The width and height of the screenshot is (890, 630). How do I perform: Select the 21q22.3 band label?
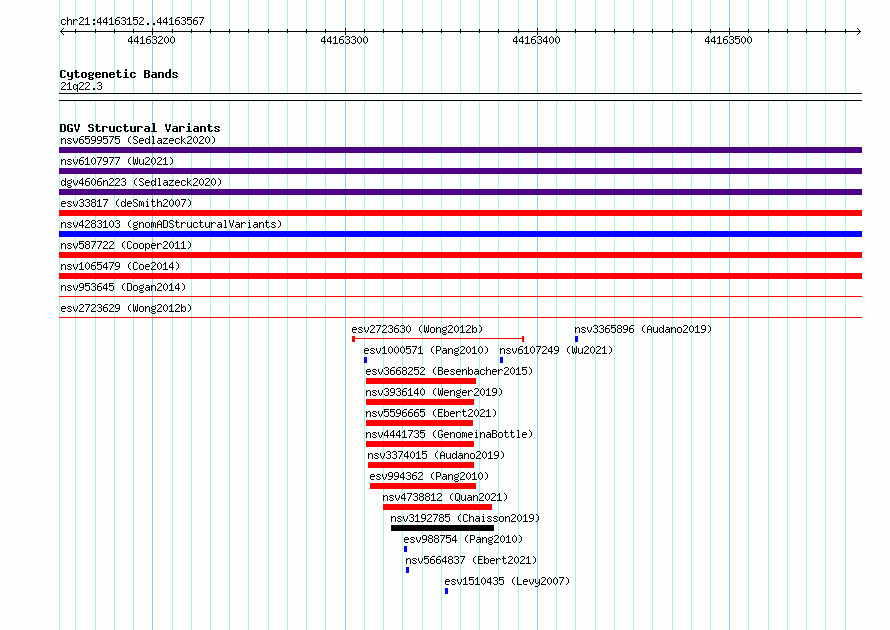81,86
